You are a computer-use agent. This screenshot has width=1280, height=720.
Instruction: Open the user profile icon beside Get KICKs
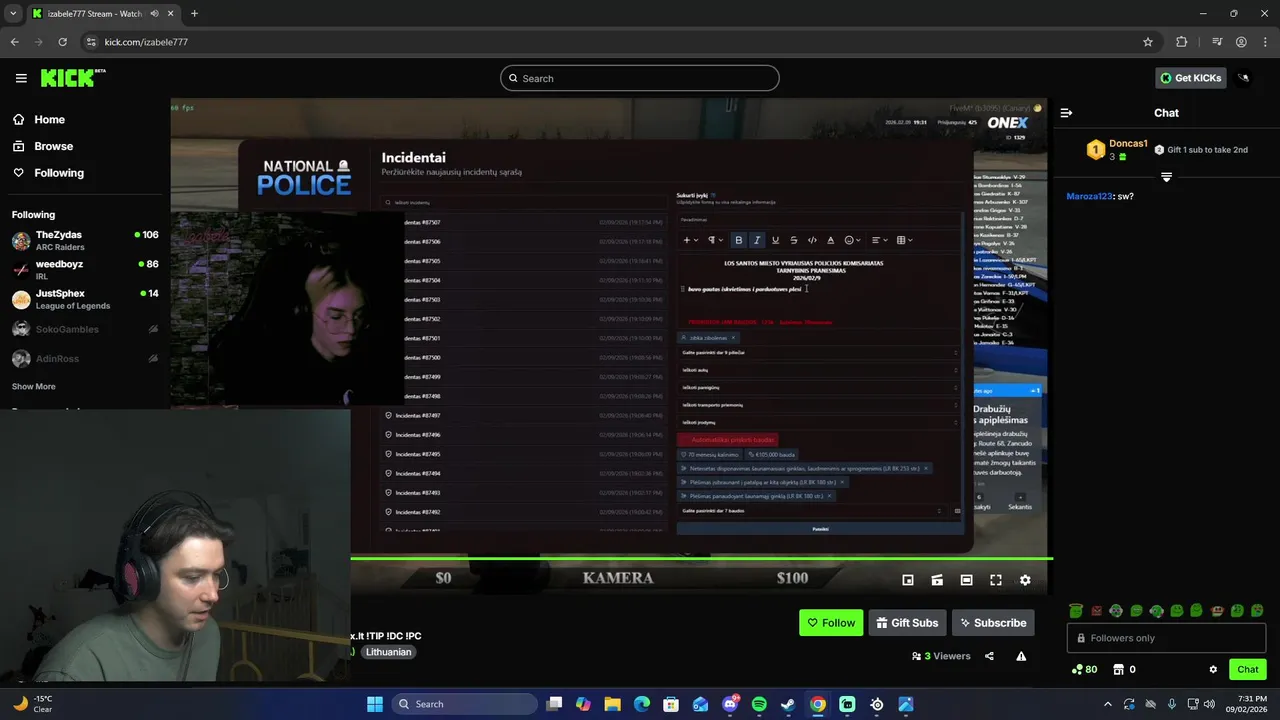1243,78
